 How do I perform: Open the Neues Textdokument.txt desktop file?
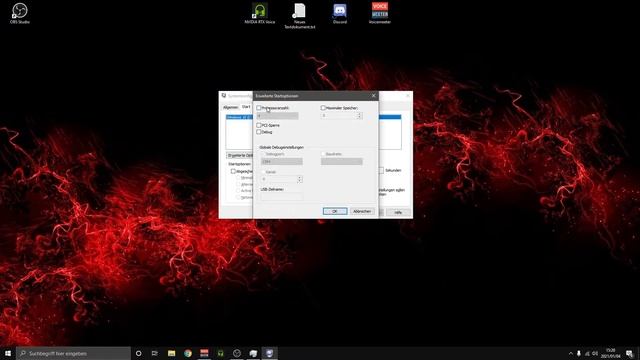(300, 16)
